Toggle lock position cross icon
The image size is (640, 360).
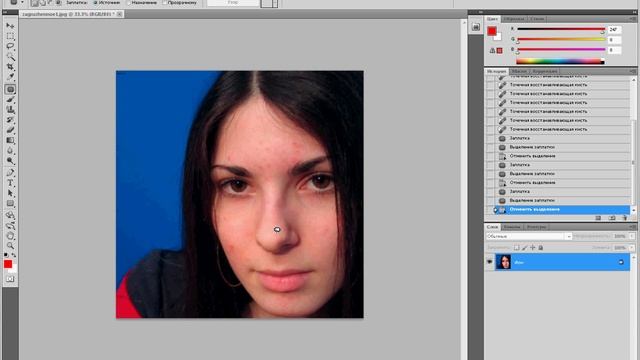(x=533, y=248)
